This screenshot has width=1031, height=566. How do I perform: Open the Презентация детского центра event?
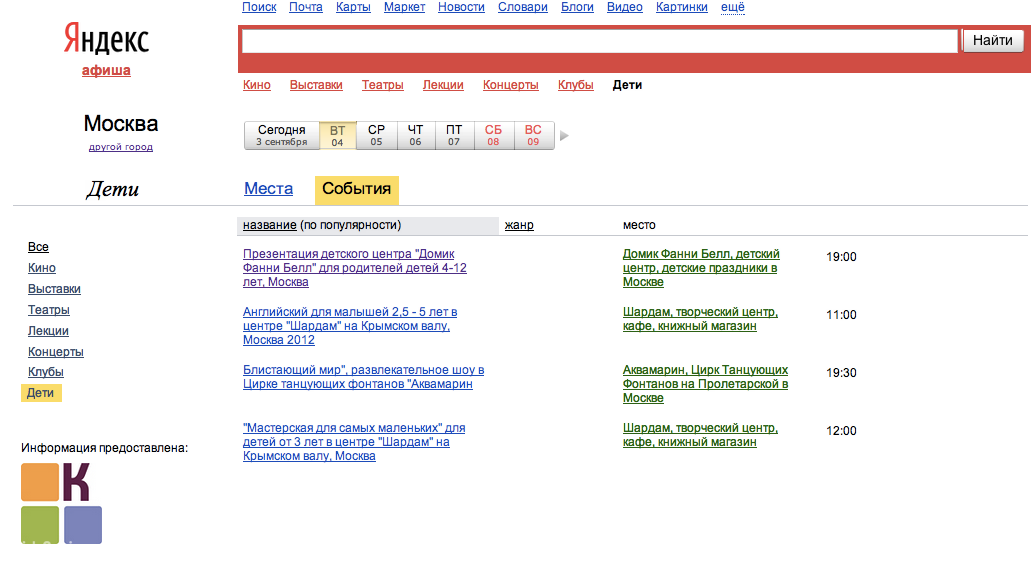tap(354, 268)
